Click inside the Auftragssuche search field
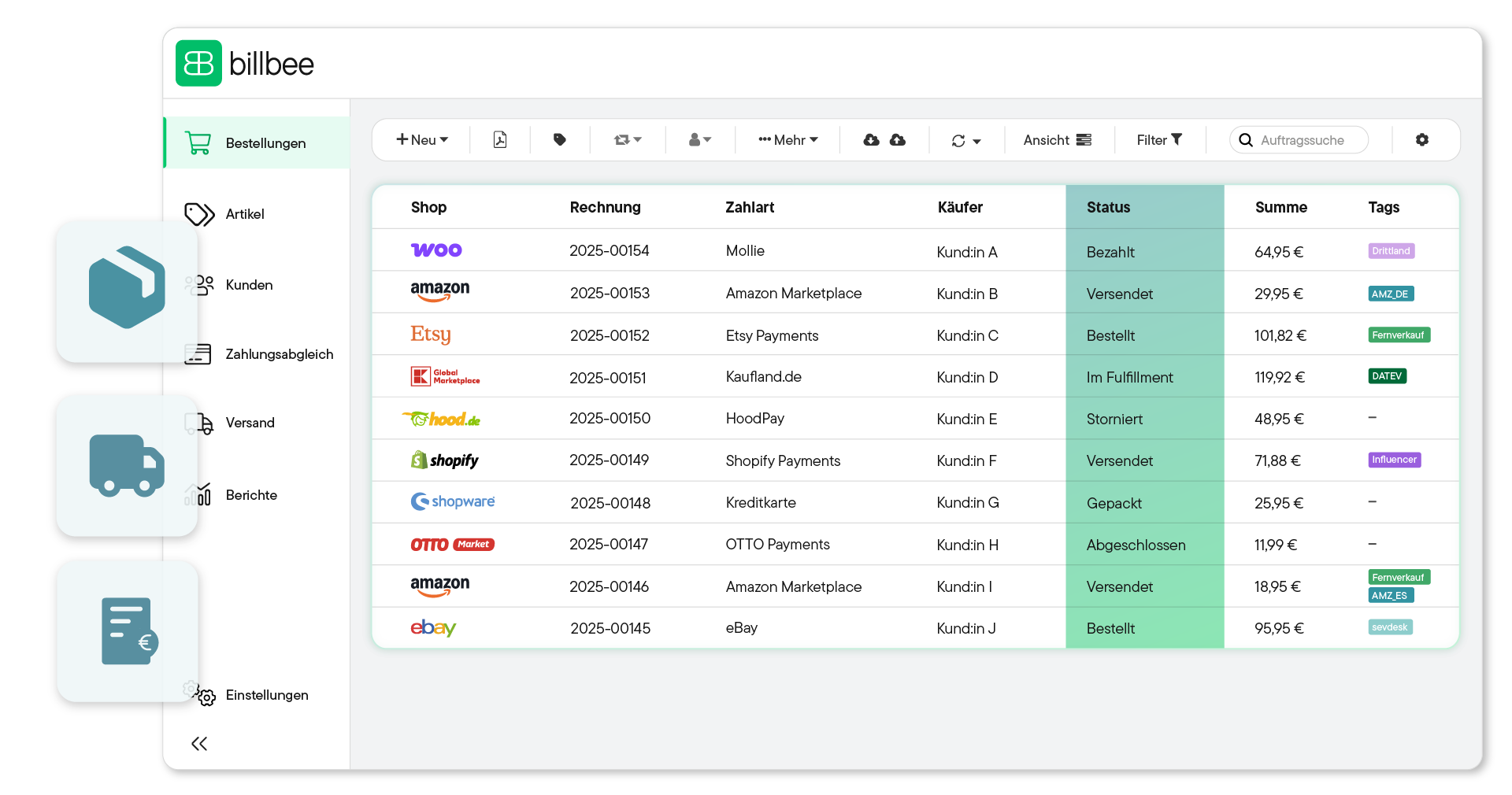 [1303, 139]
